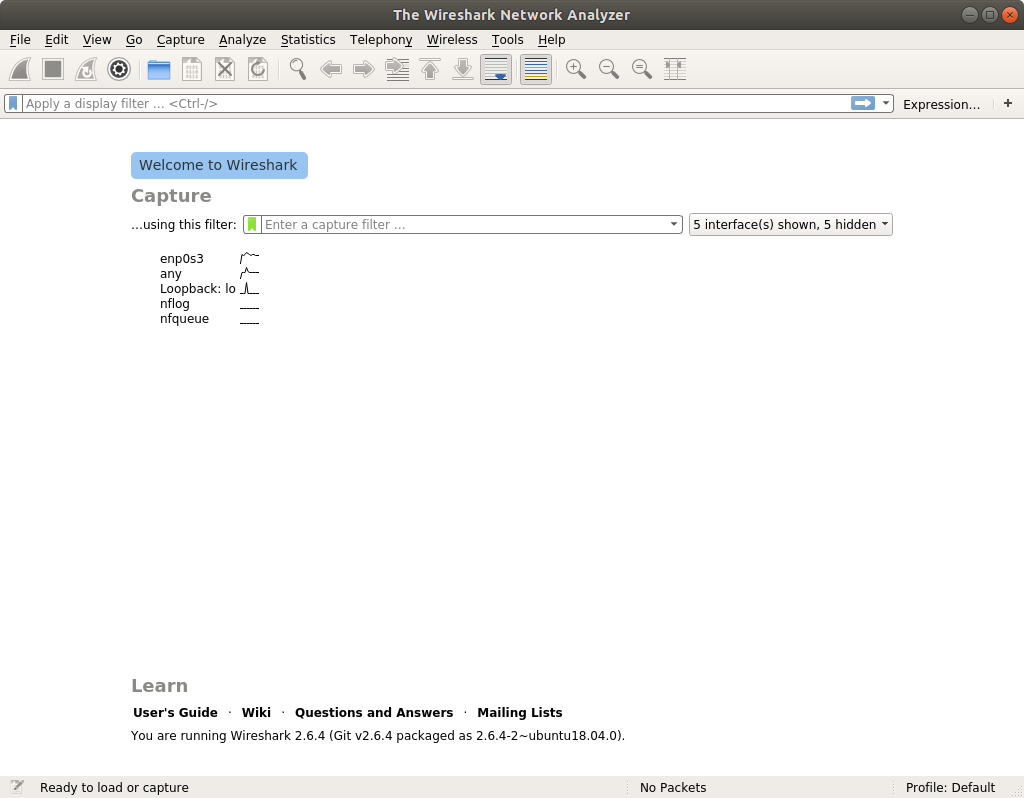The width and height of the screenshot is (1024, 798).
Task: Close this capture file X icon
Action: coord(225,69)
